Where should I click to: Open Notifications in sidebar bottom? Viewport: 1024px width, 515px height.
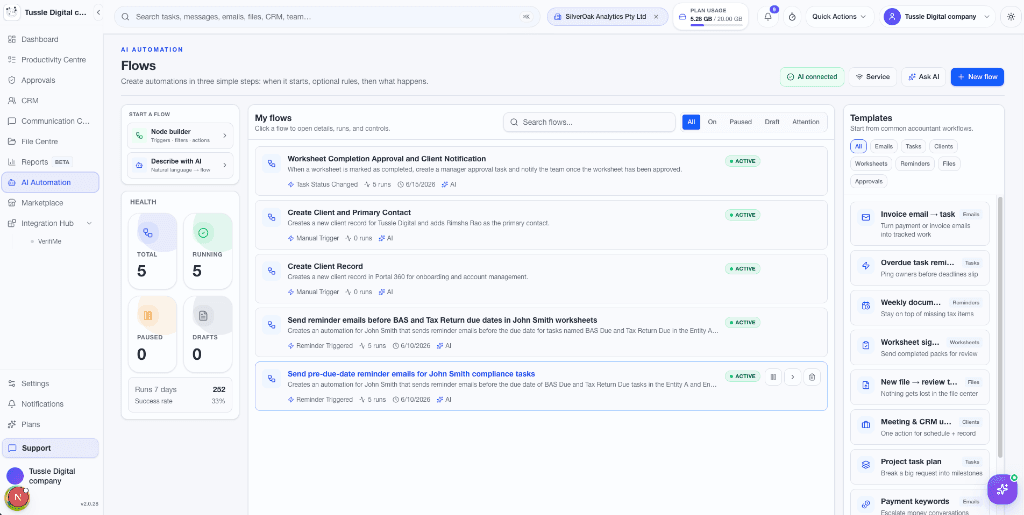pyautogui.click(x=50, y=403)
